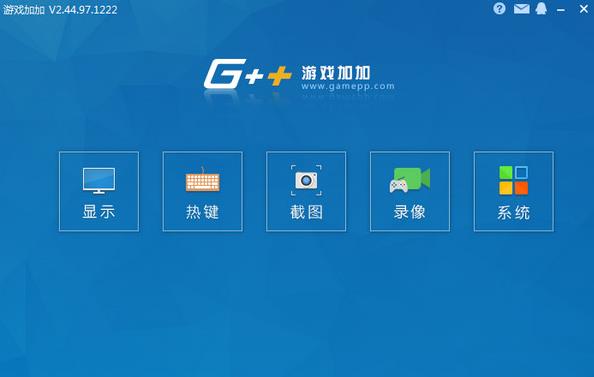Select the 热键 label
This screenshot has height=377, width=594.
[x=203, y=212]
